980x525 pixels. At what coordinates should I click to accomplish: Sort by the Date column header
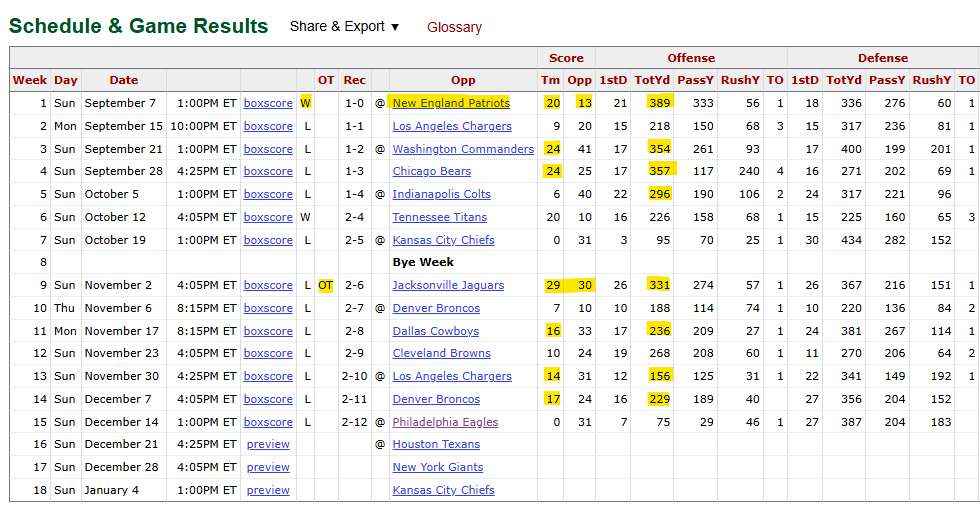[124, 80]
